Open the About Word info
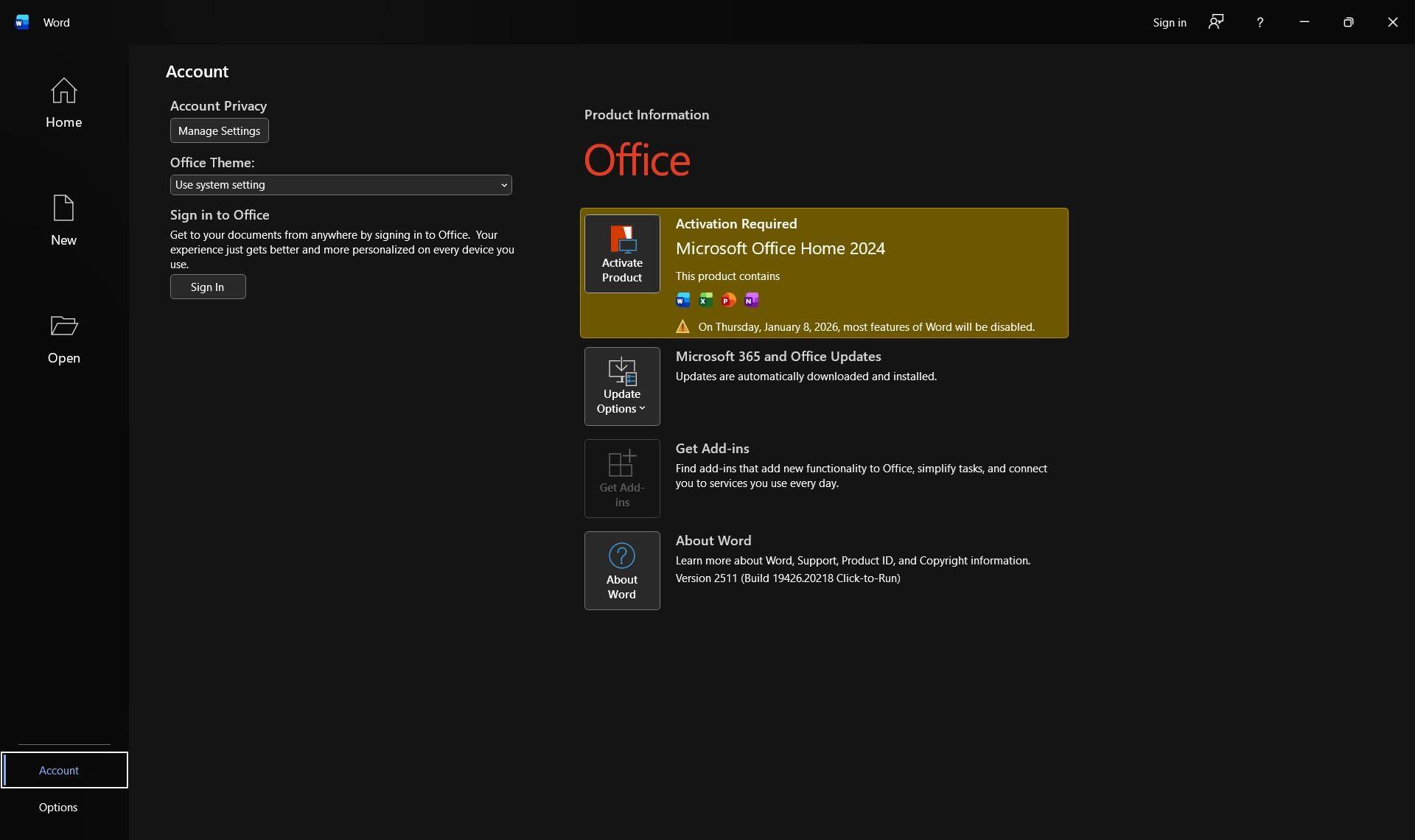1415x840 pixels. pos(621,570)
